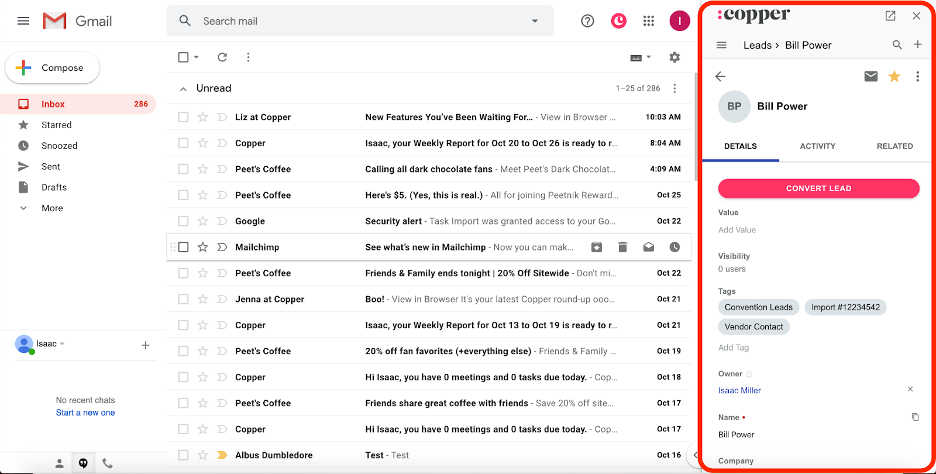Click Leads in the Copper breadcrumb
Screen dimensions: 936x474
tap(757, 45)
